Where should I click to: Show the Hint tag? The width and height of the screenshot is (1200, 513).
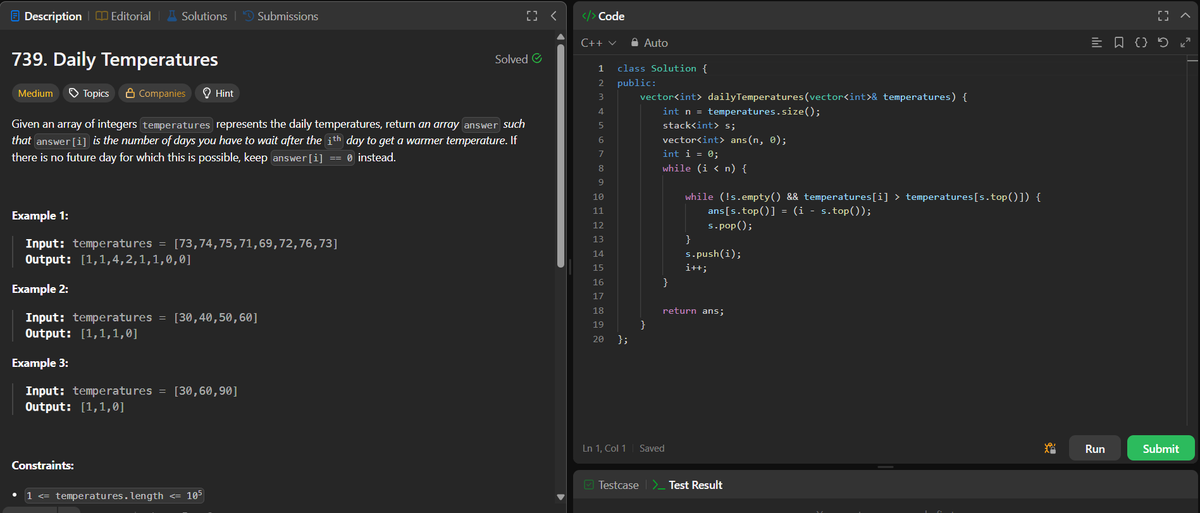coord(217,93)
